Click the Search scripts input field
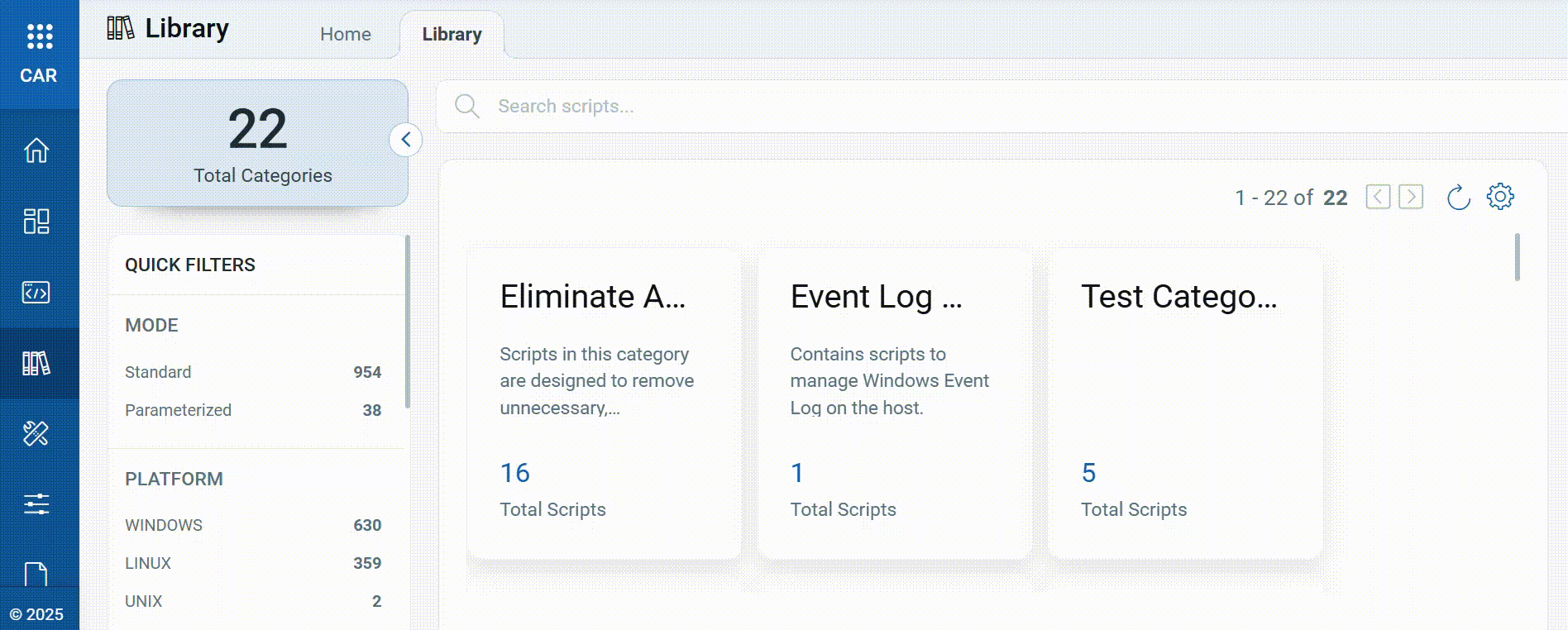This screenshot has width=1568, height=630. [992, 106]
